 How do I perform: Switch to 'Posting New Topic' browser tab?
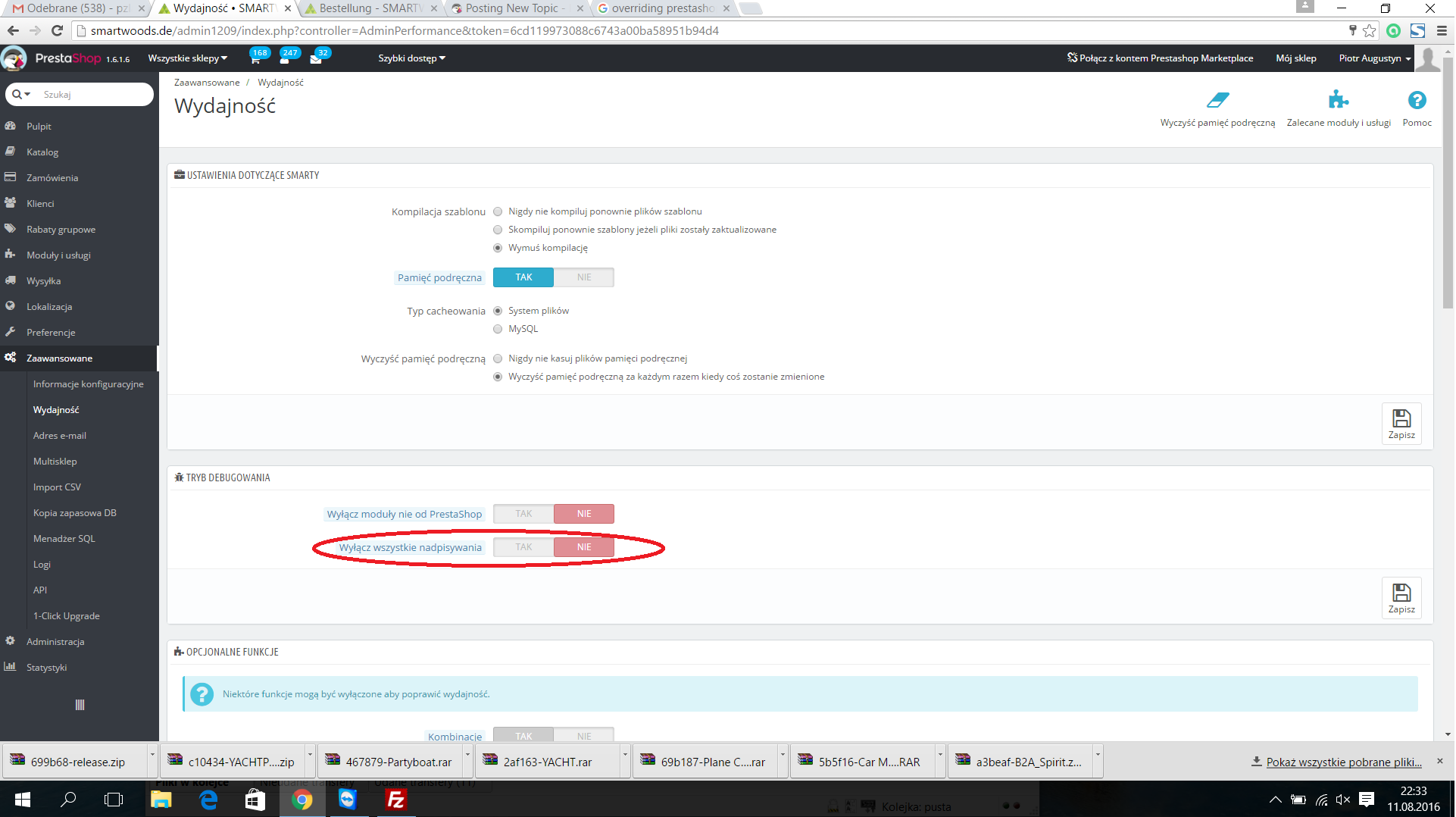coord(515,8)
